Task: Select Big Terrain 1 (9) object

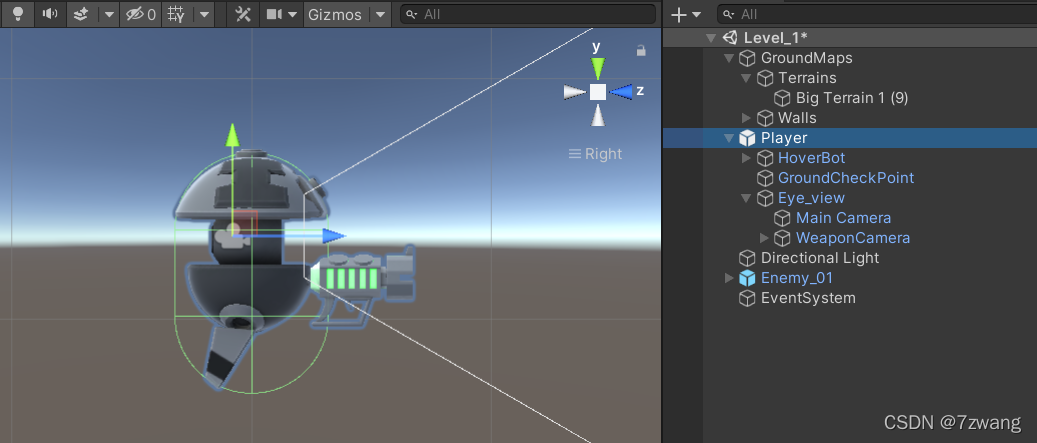Action: 852,98
